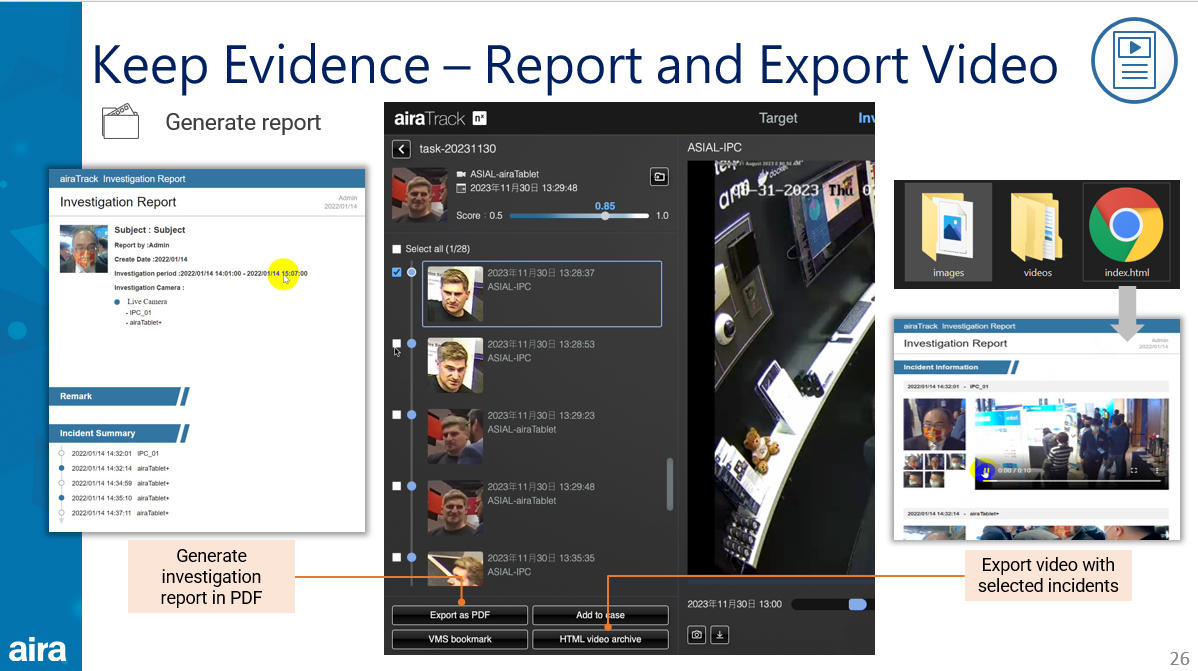This screenshot has width=1198, height=671.
Task: Click the ASIAL-IPC camera label above the video
Action: click(x=714, y=147)
